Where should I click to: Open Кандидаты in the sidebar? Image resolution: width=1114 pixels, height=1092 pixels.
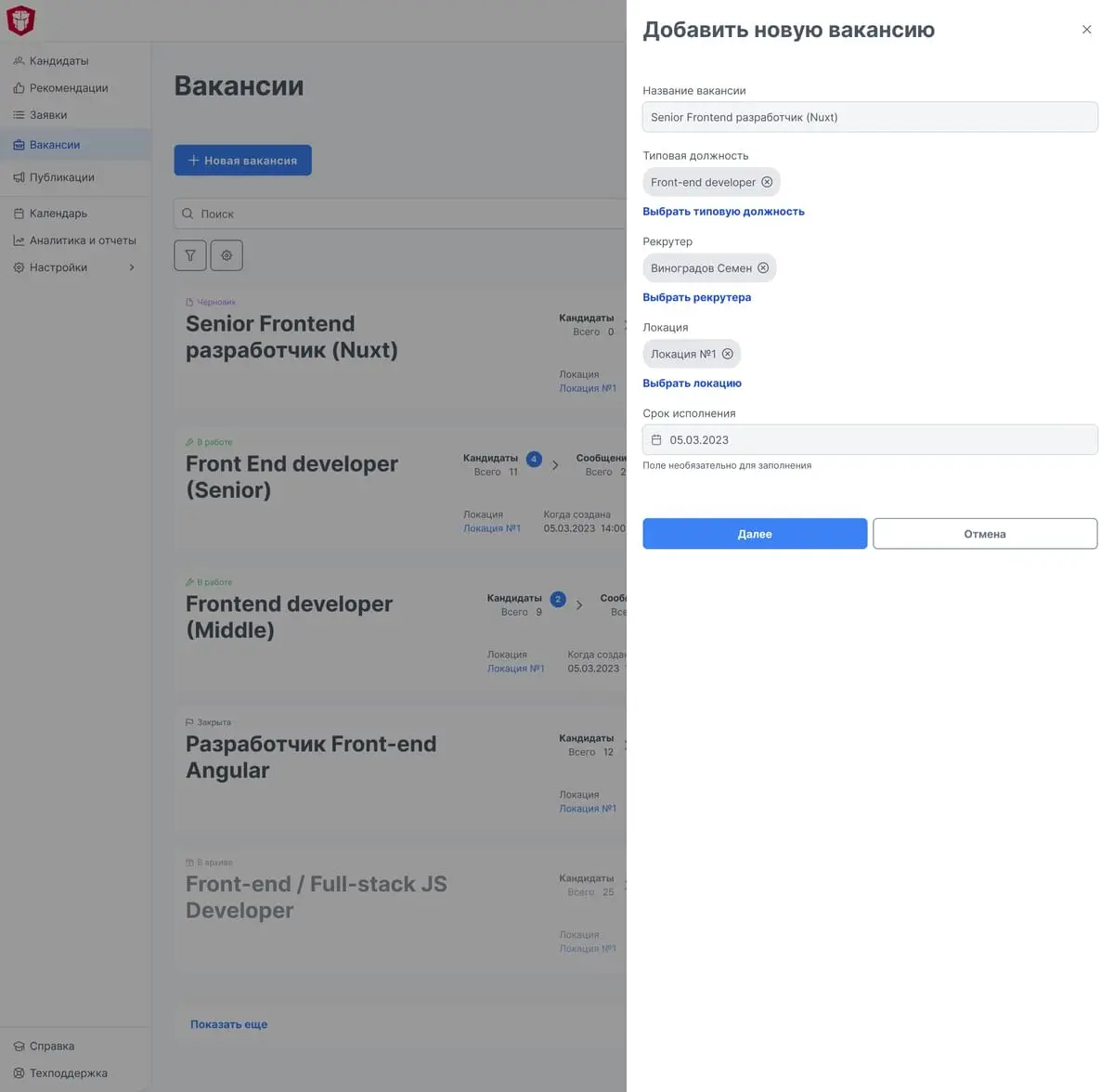pyautogui.click(x=58, y=61)
